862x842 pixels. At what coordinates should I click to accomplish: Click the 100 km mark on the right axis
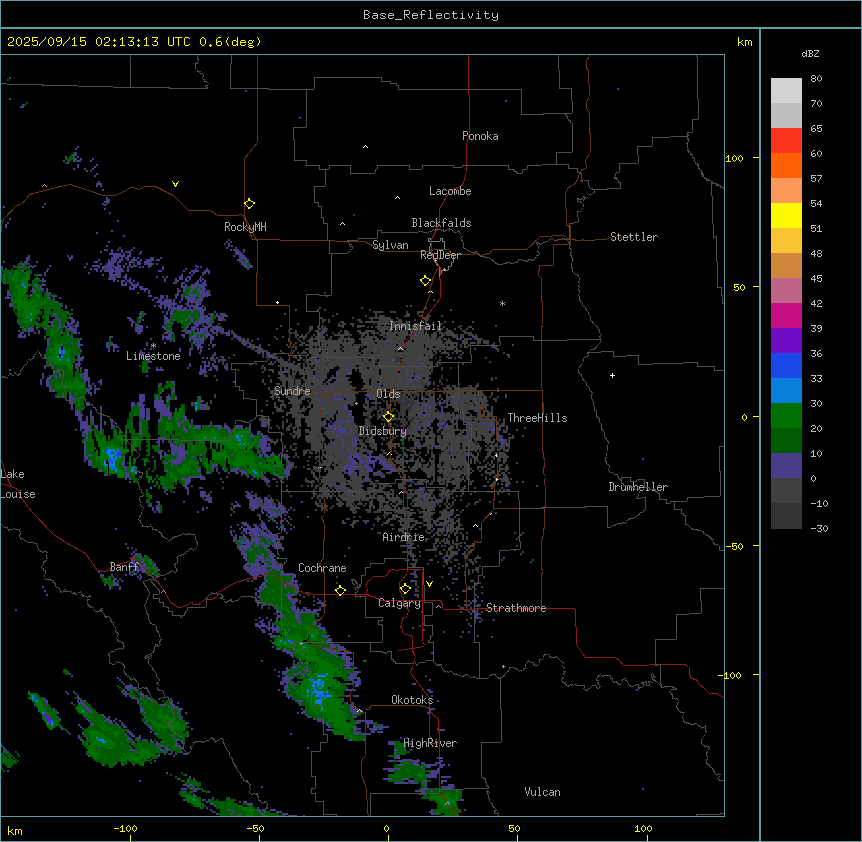click(x=734, y=158)
